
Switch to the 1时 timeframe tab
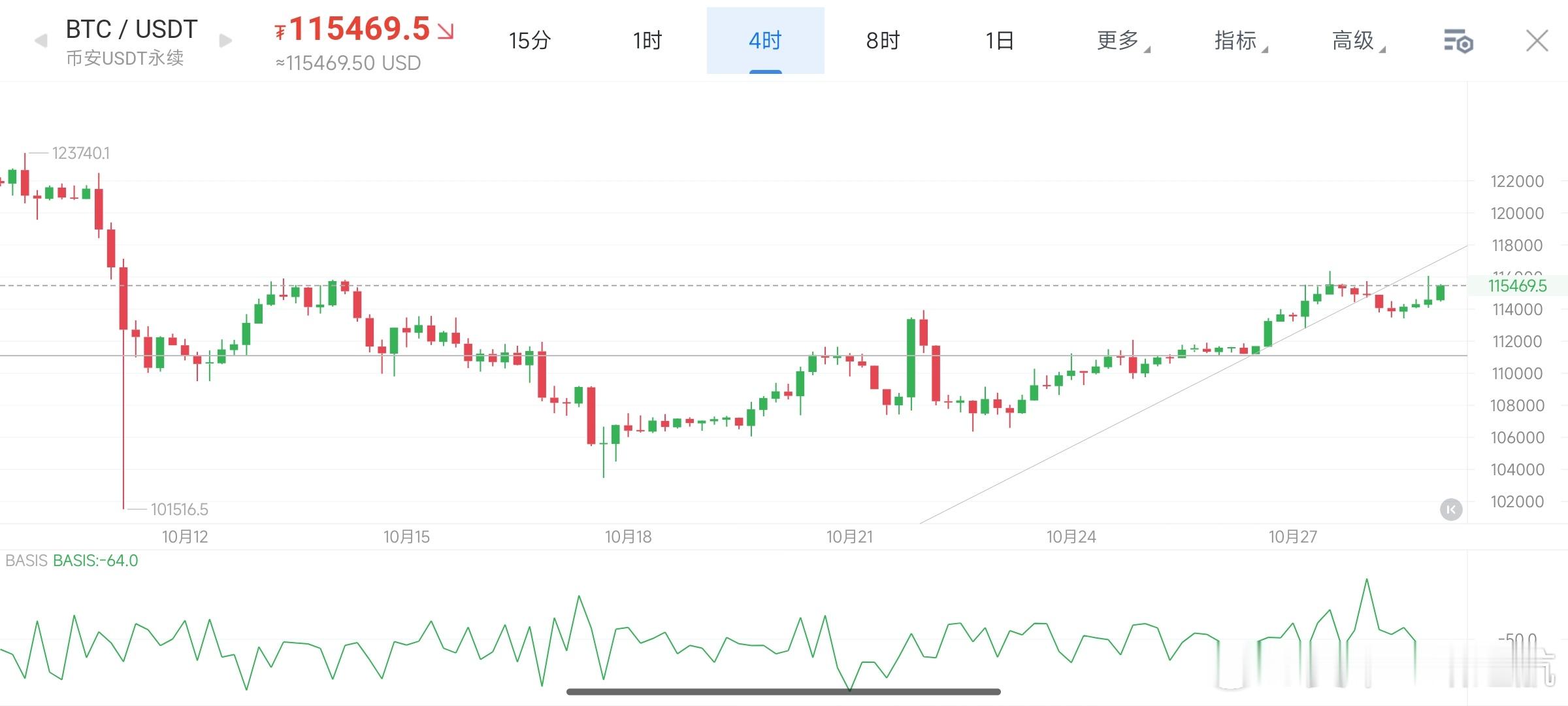click(x=646, y=41)
